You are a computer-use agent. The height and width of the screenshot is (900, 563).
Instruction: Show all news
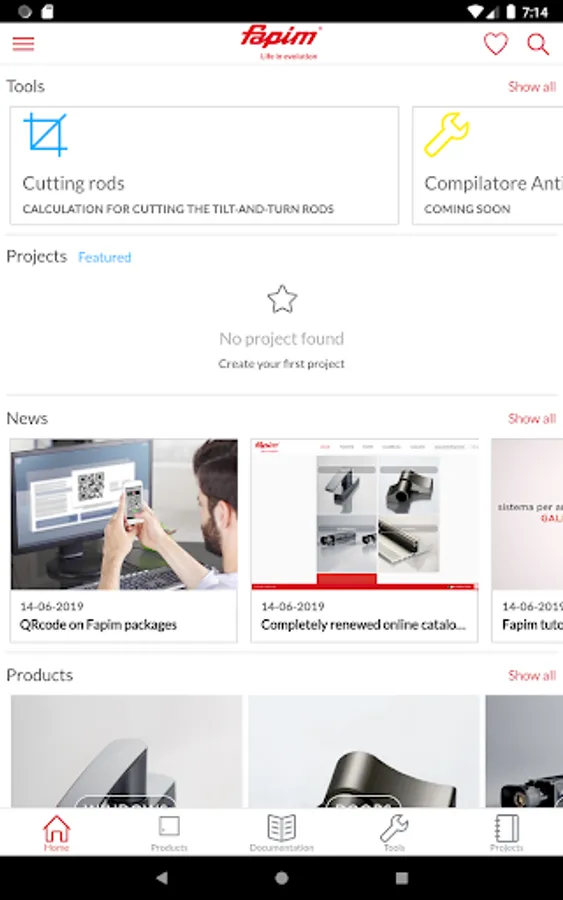pos(532,418)
